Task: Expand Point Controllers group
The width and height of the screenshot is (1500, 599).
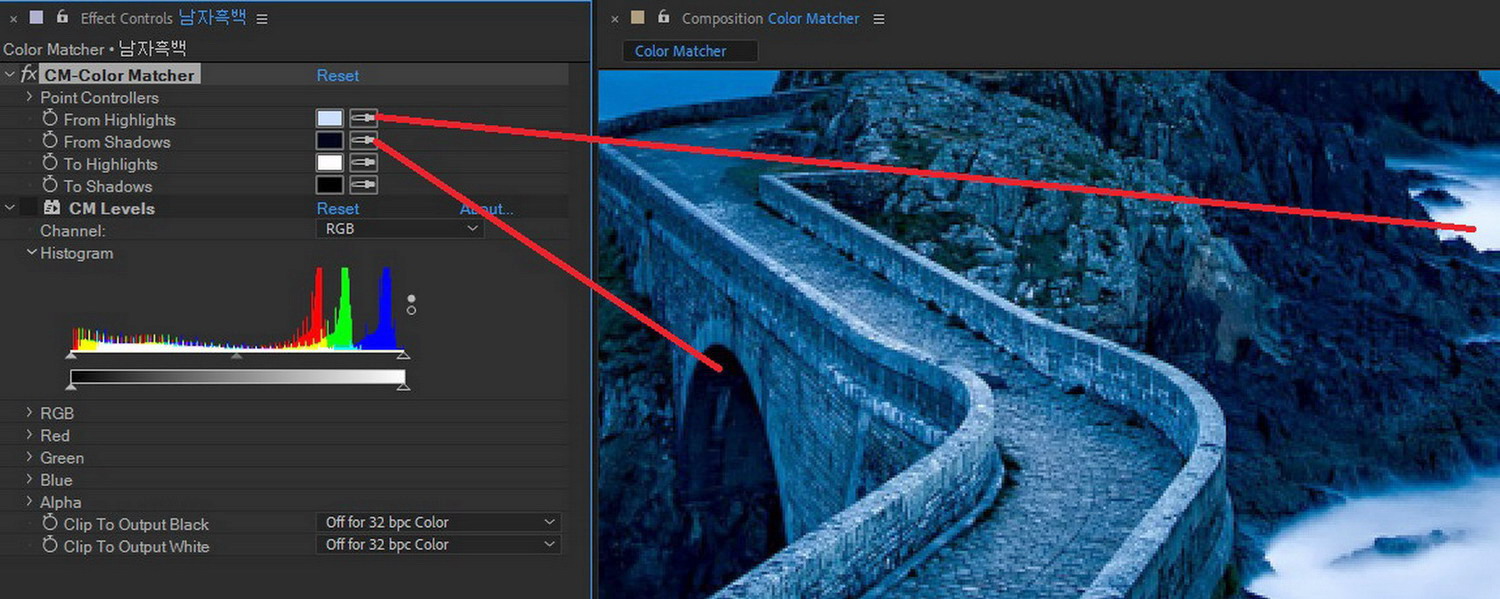Action: pos(30,97)
